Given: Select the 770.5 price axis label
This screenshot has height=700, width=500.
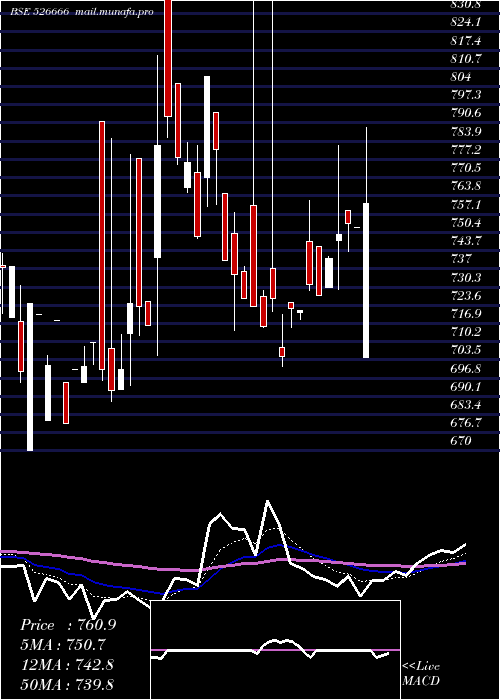Looking at the screenshot, I should [x=466, y=168].
